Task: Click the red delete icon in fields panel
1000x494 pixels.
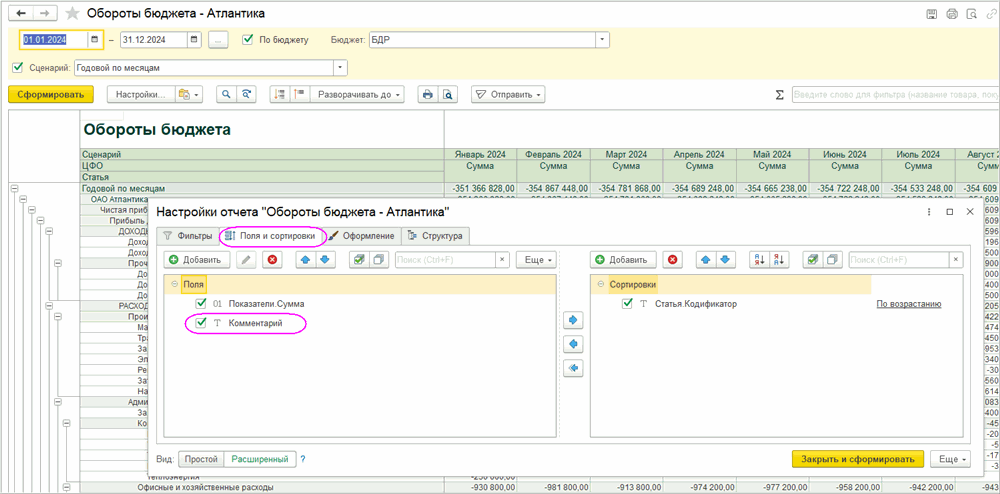Action: point(272,260)
